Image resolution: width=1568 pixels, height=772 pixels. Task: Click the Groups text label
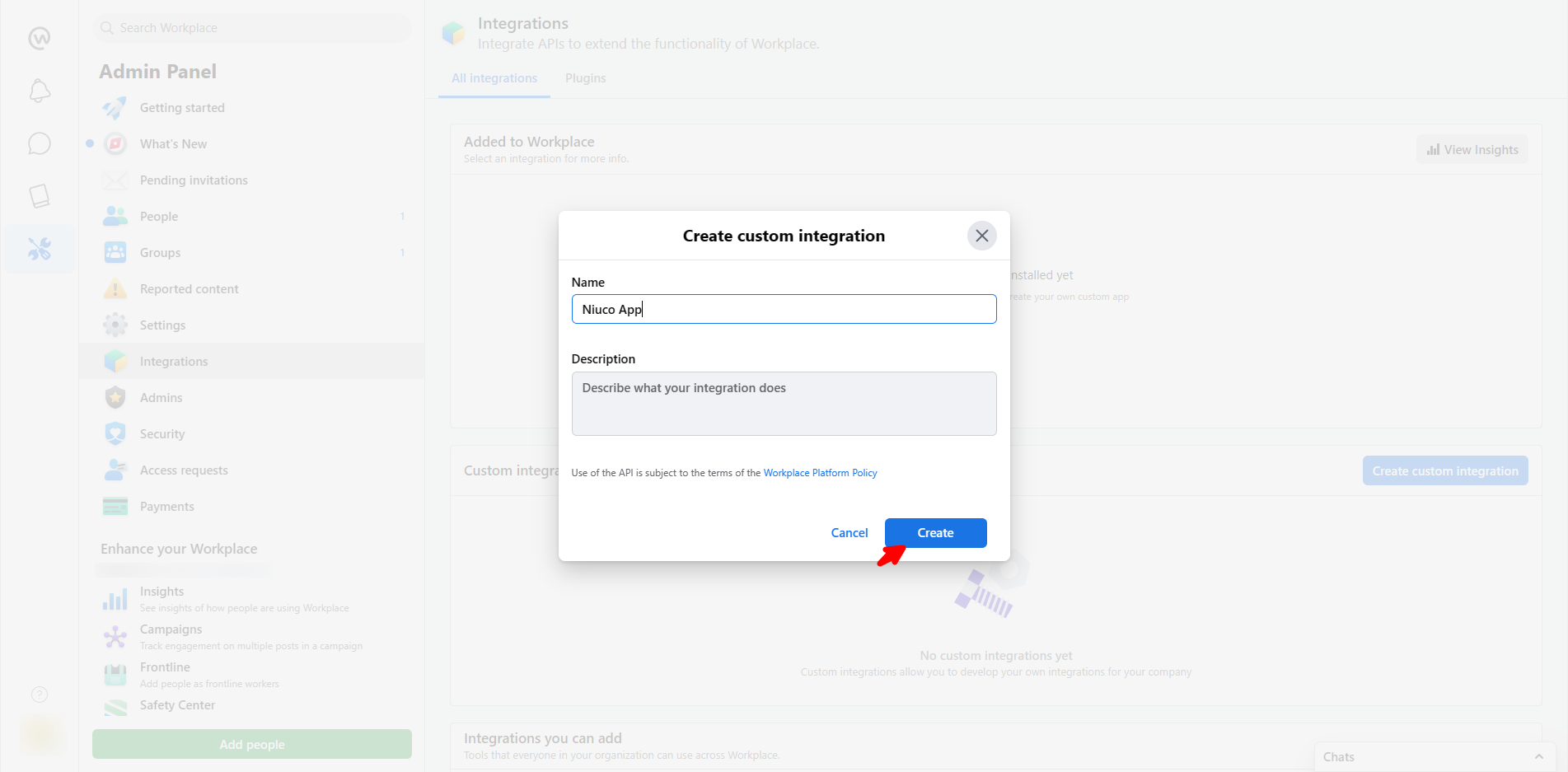(x=160, y=253)
